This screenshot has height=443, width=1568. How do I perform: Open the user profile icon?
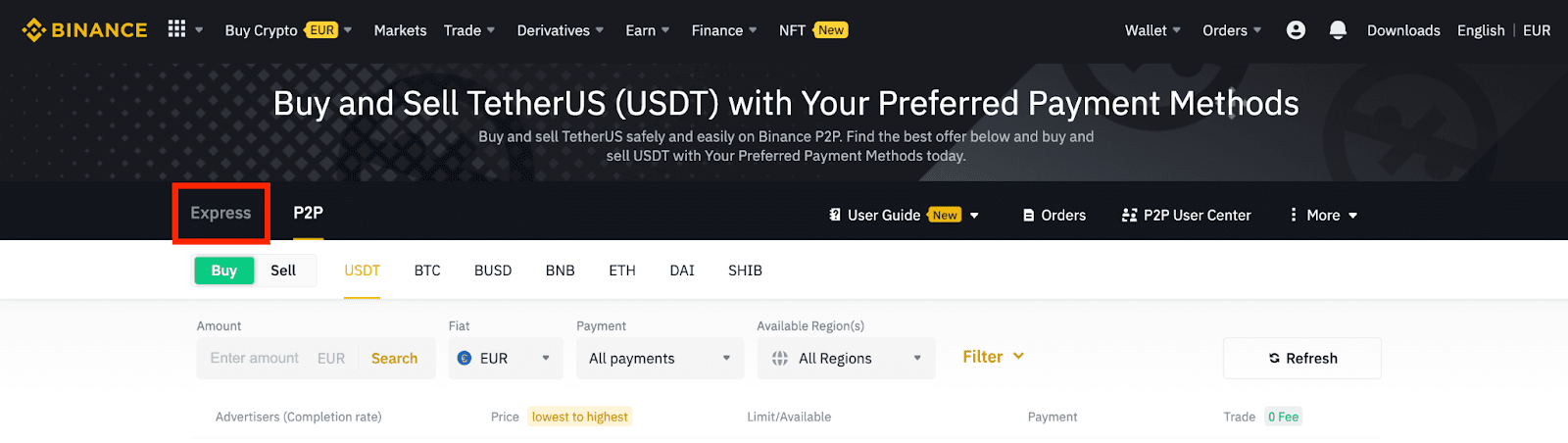coord(1296,30)
